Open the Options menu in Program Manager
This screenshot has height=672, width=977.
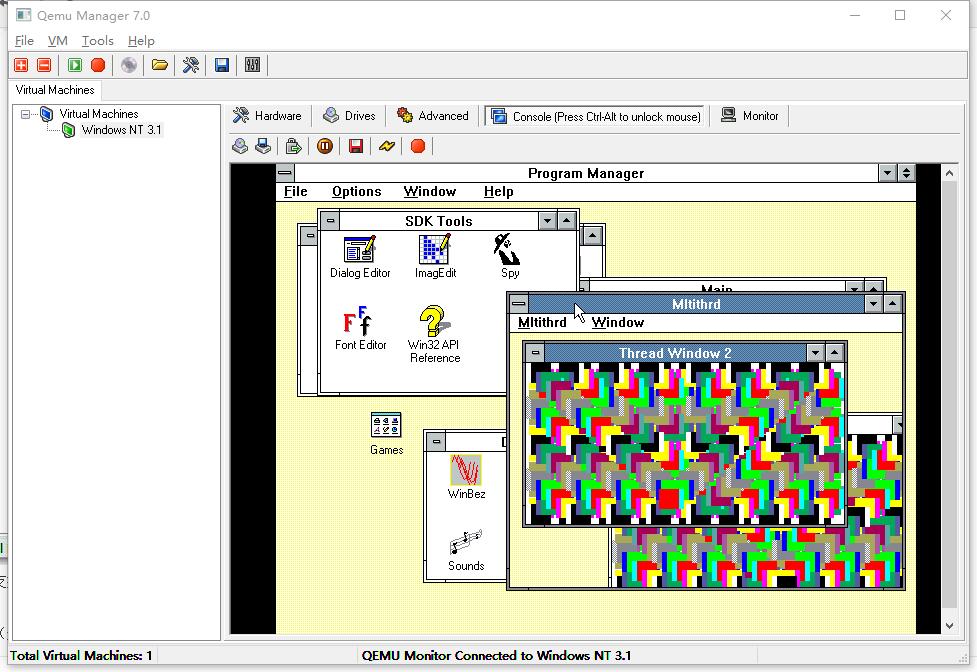[356, 191]
